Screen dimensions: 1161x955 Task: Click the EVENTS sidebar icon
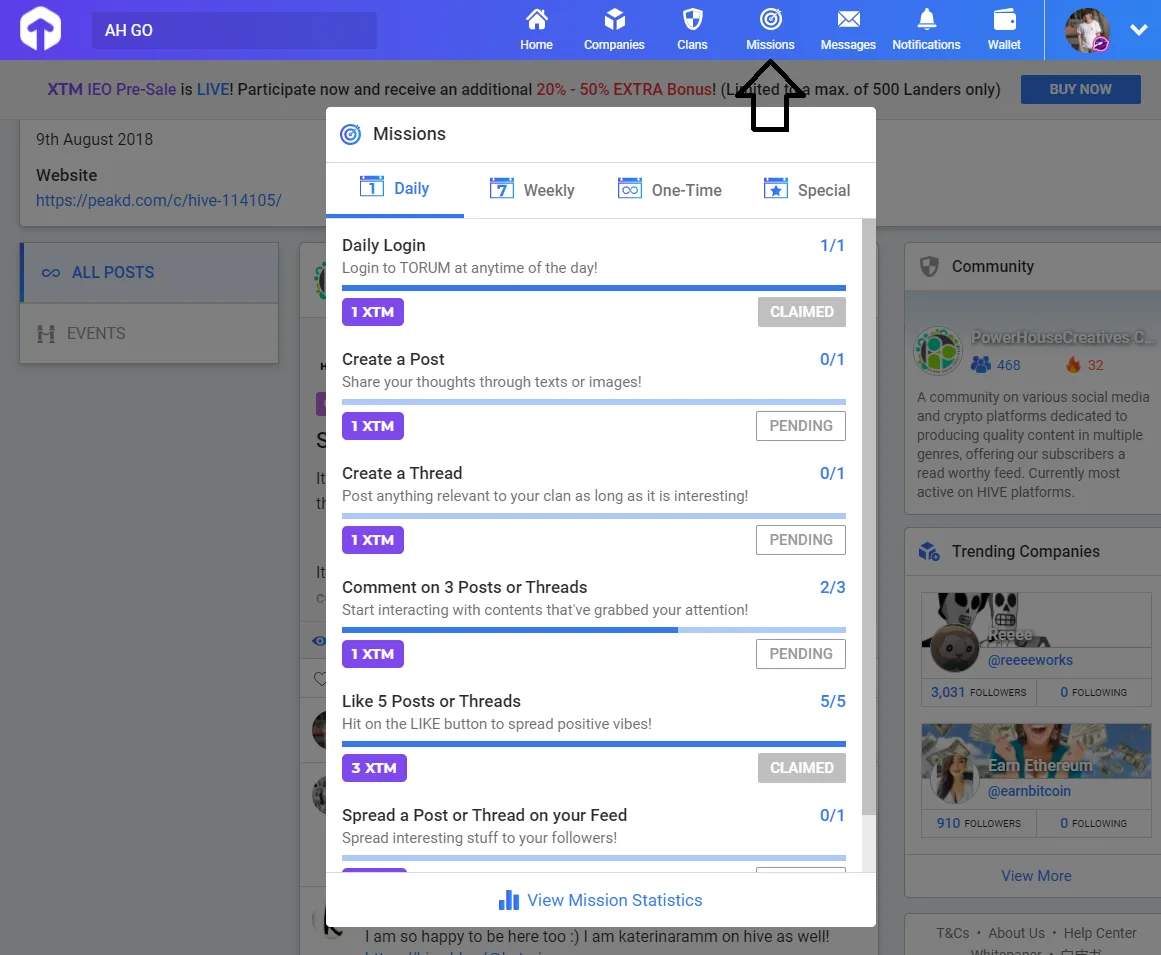coord(46,334)
